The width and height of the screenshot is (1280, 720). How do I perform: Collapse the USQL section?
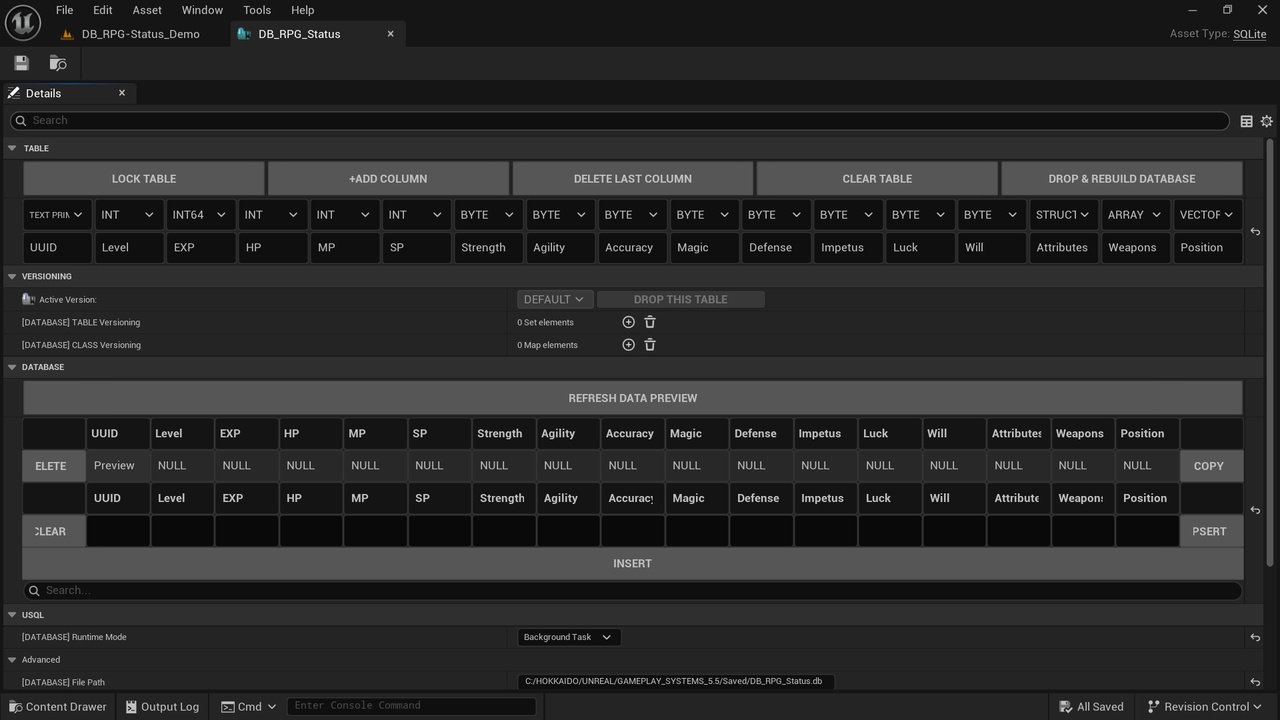12,615
